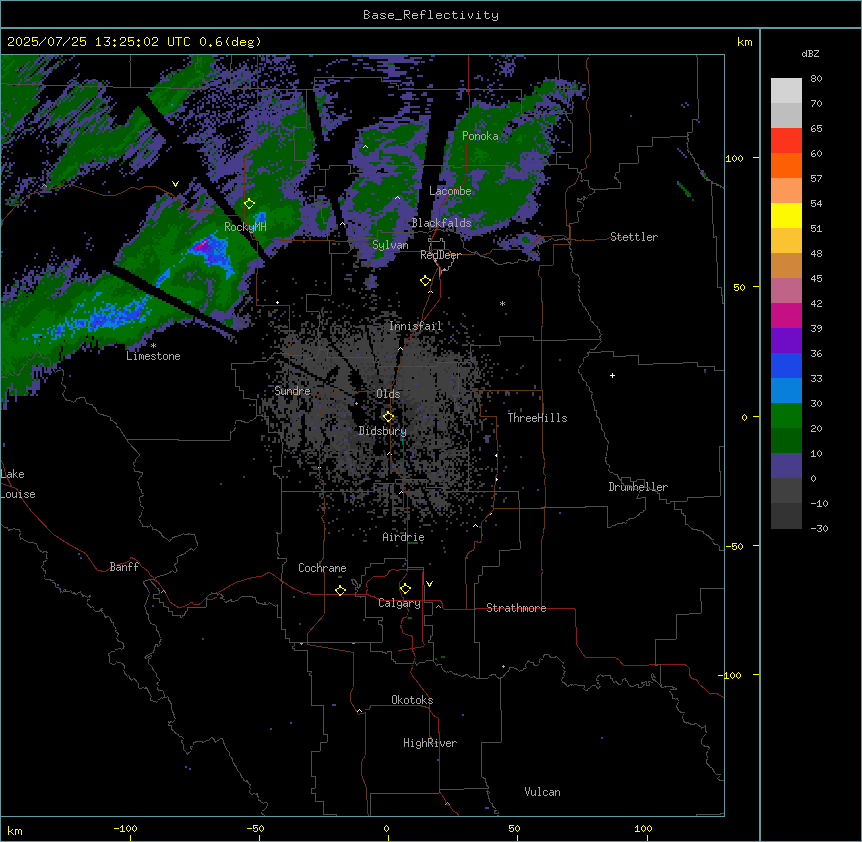Viewport: 862px width, 842px height.
Task: Click the 20 dBZ green legend swatch
Action: pyautogui.click(x=786, y=416)
